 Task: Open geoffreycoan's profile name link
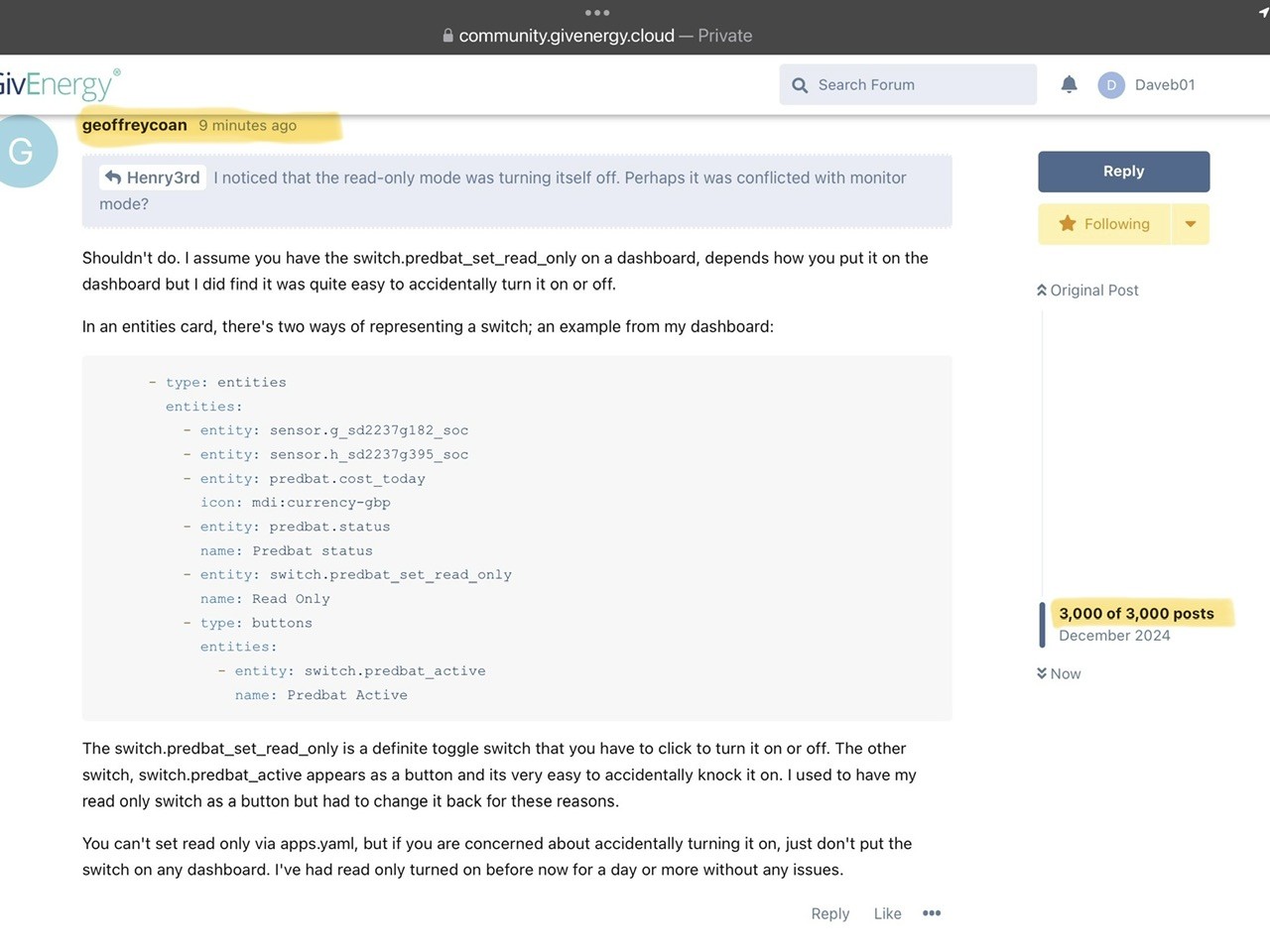click(134, 125)
